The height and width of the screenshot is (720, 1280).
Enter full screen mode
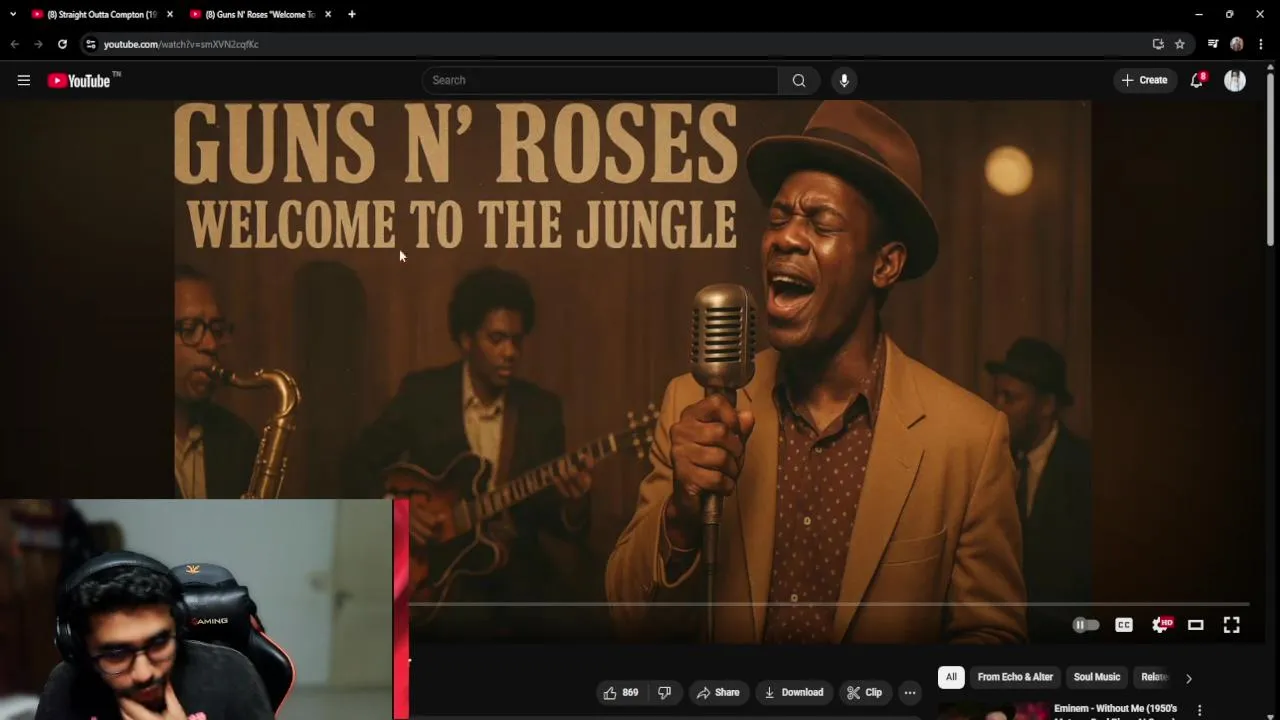tap(1232, 625)
